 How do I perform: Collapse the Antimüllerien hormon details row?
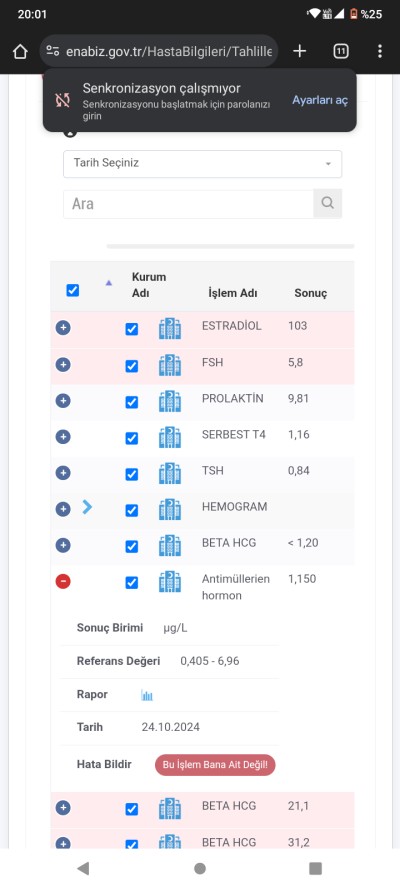pos(63,581)
